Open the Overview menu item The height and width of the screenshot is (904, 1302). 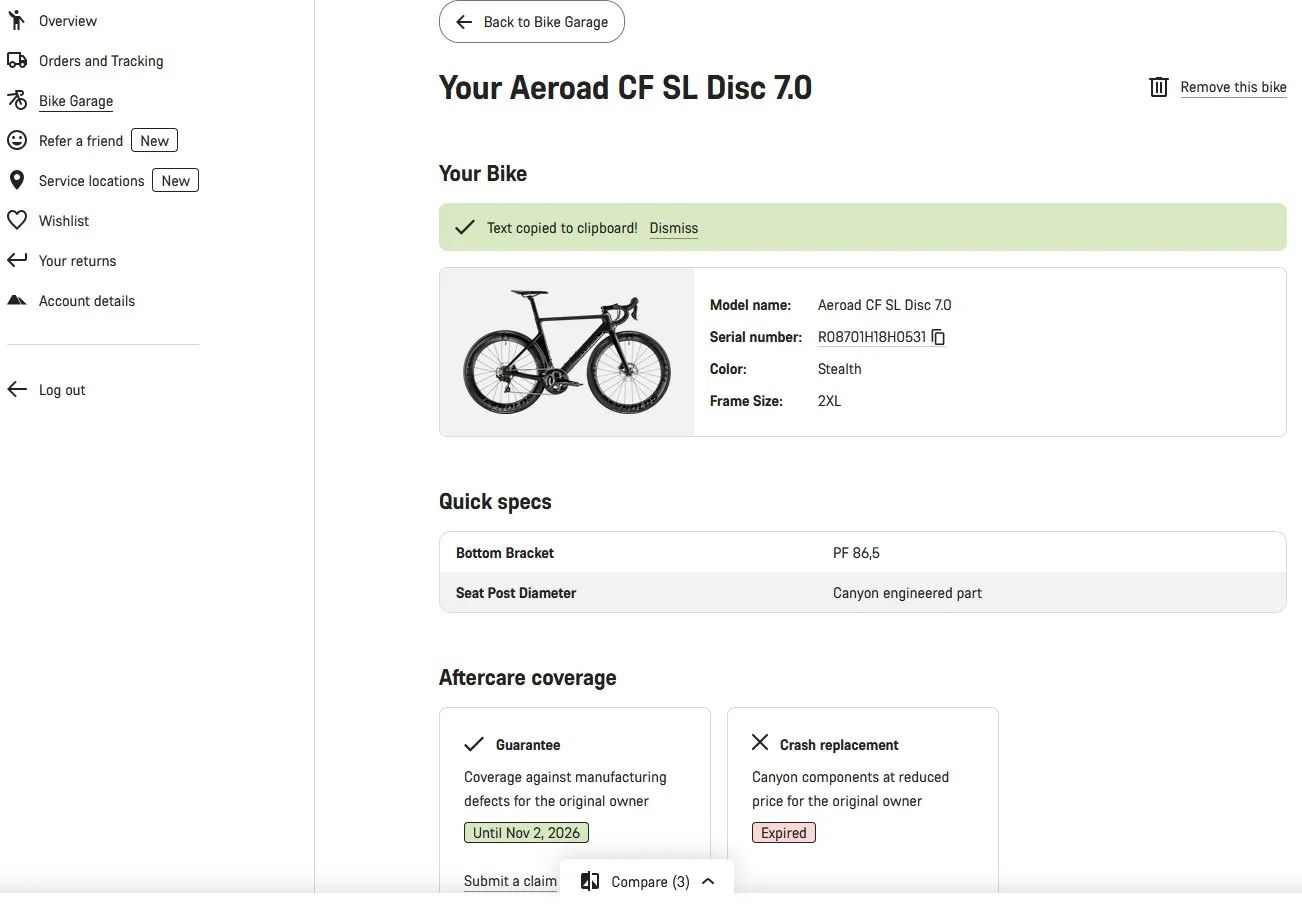pyautogui.click(x=67, y=21)
